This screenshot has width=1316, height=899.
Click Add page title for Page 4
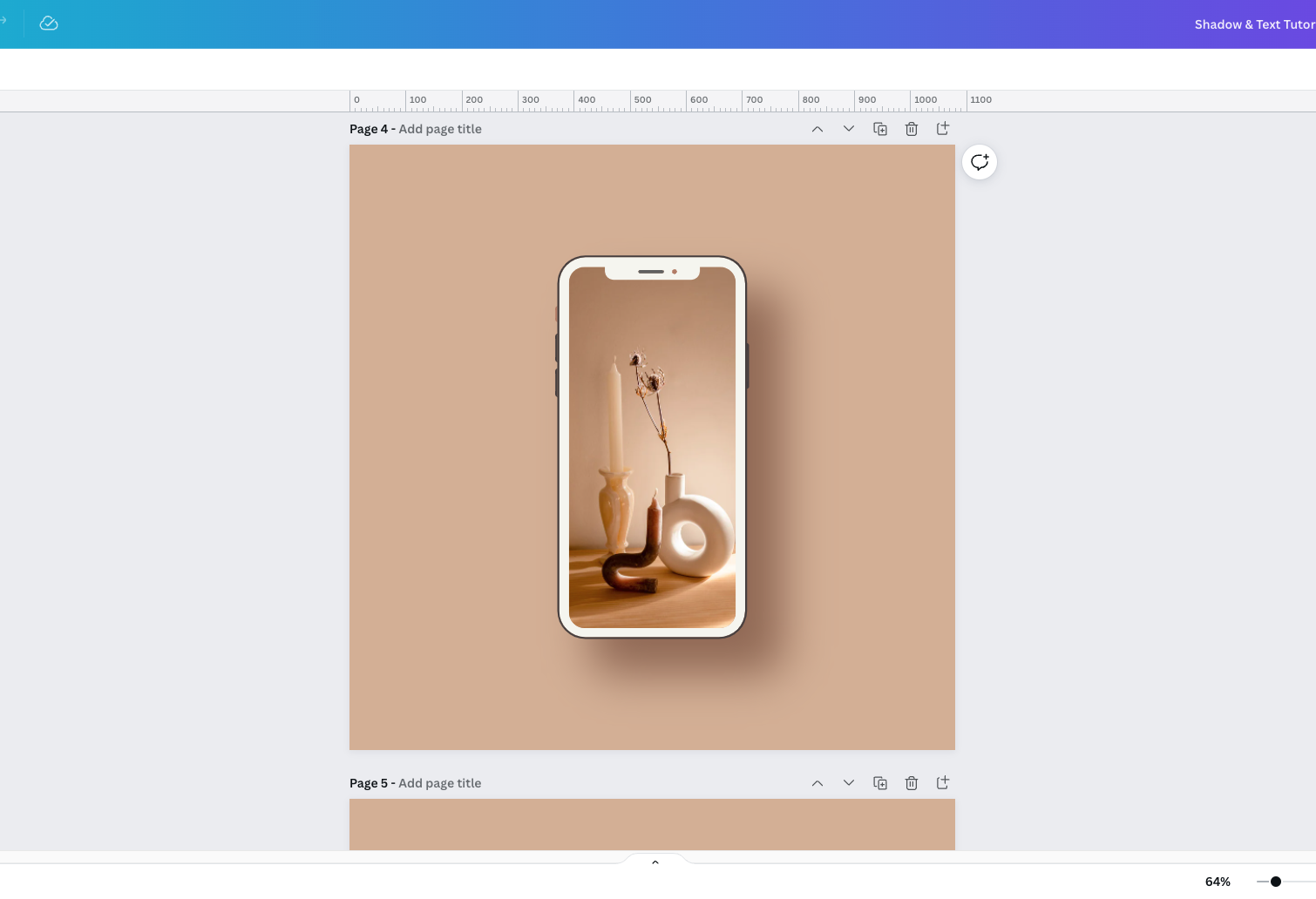(x=440, y=129)
